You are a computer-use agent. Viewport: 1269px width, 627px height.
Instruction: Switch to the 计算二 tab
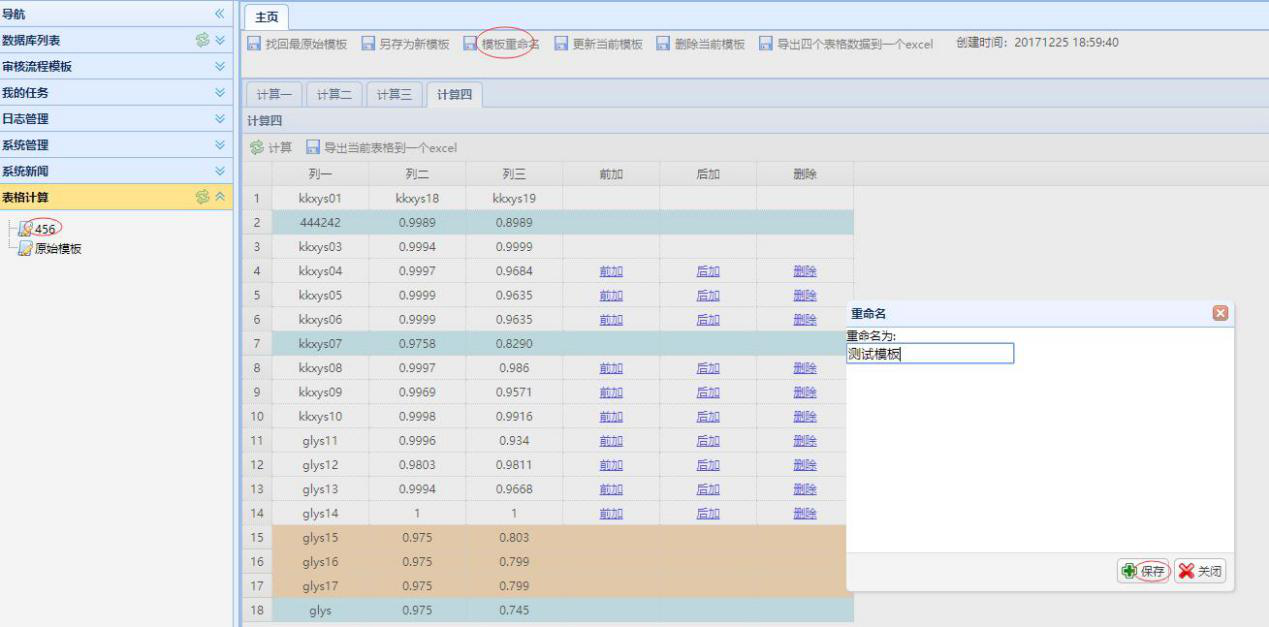coord(334,95)
